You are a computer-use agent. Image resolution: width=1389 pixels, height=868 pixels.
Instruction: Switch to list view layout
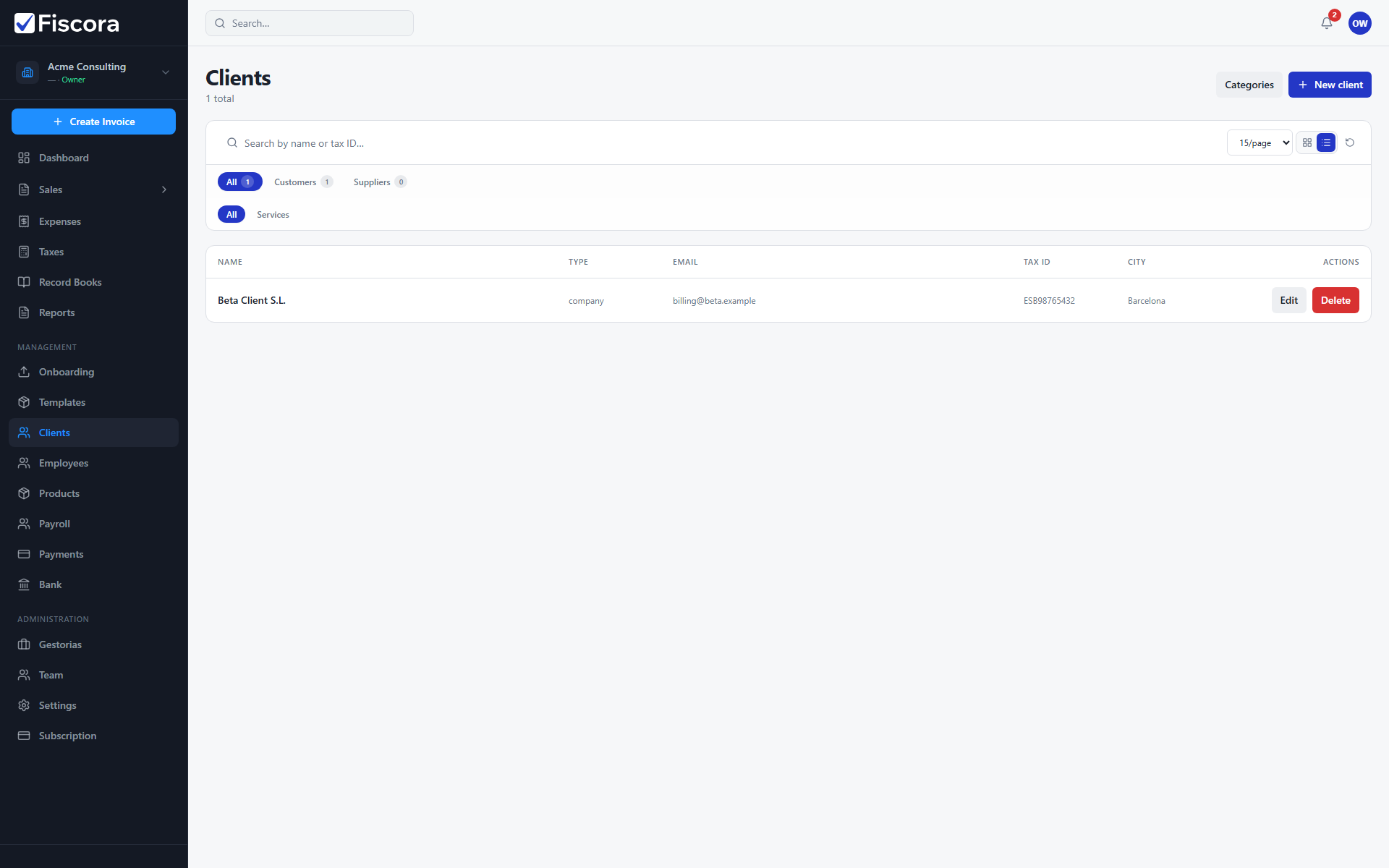click(1326, 143)
